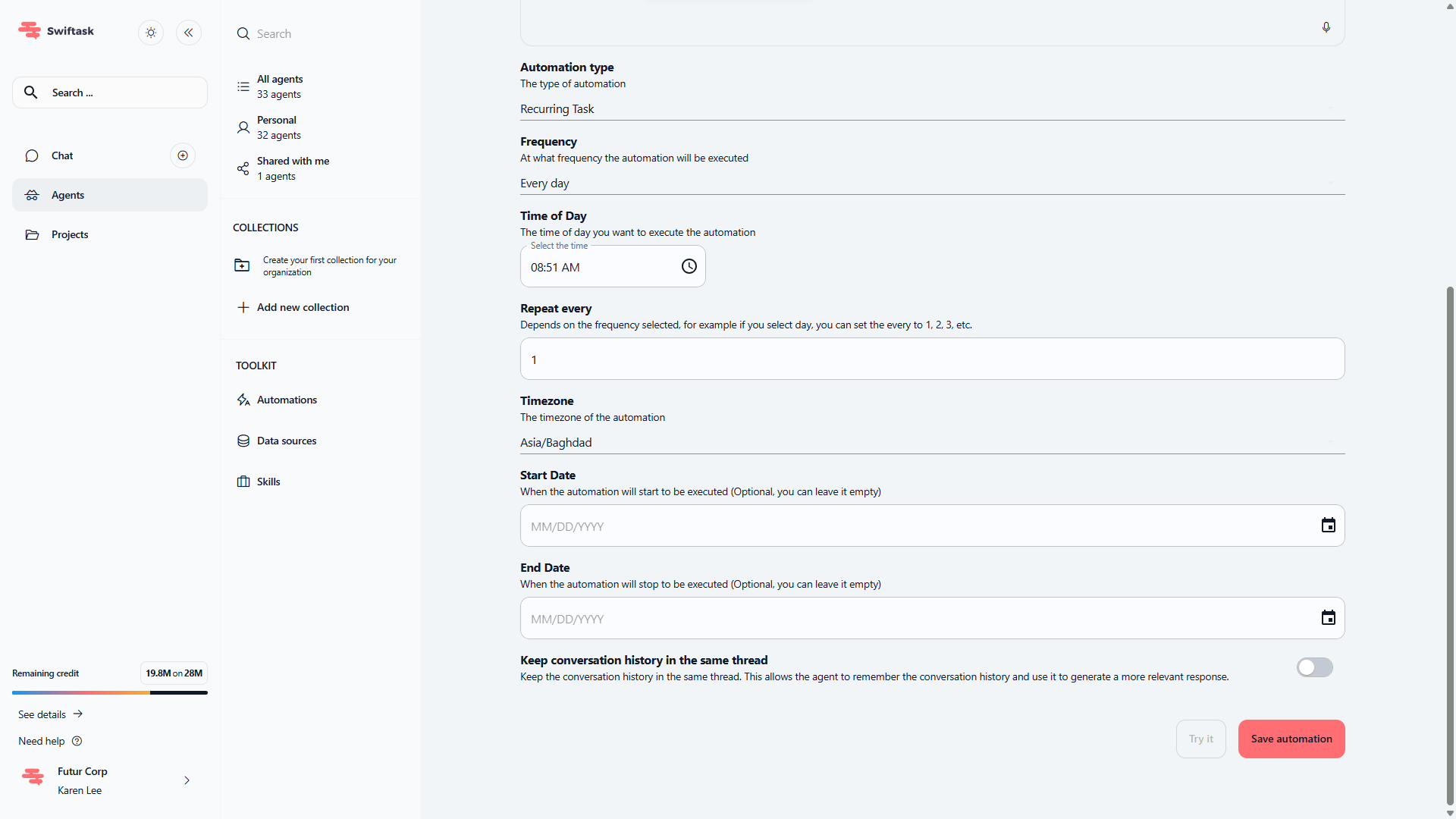Viewport: 1456px width, 819px height.
Task: Open Automation type Recurring Task dropdown
Action: 931,109
